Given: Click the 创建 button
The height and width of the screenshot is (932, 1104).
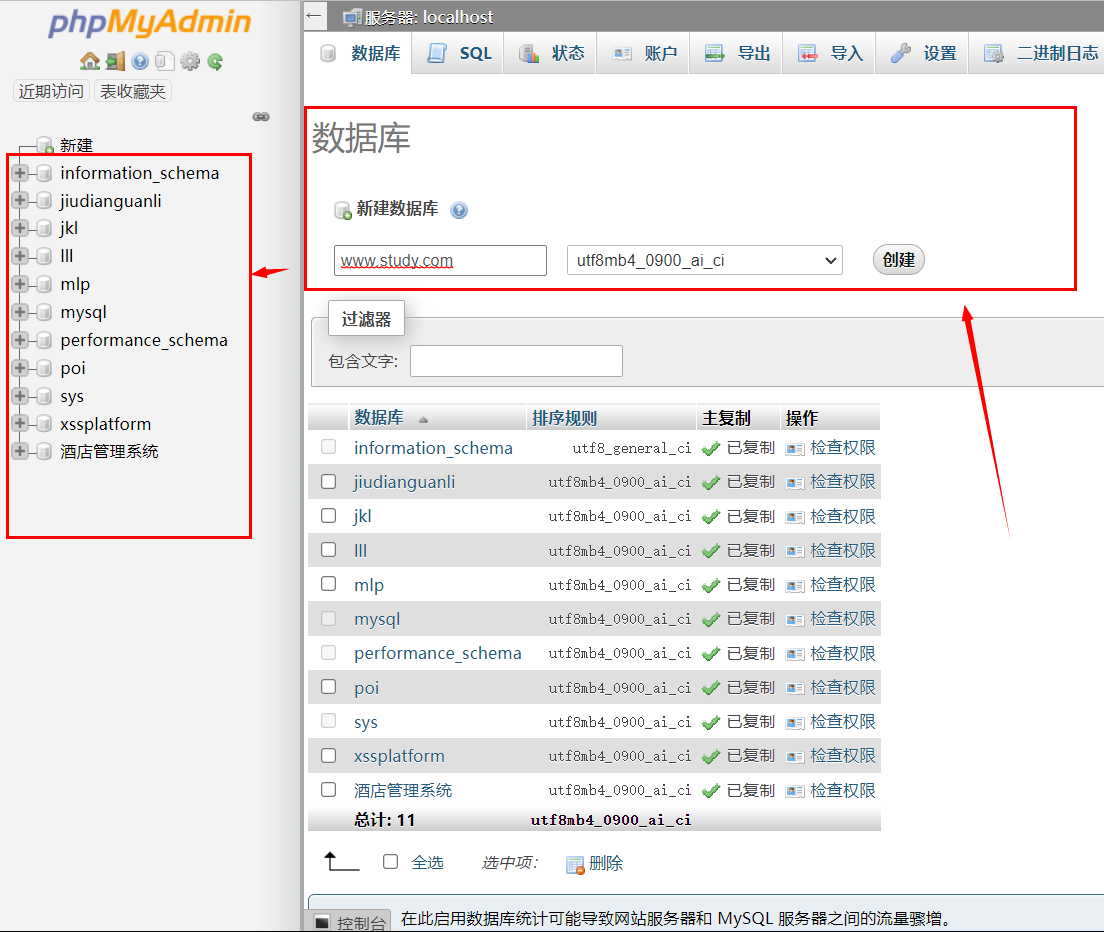Looking at the screenshot, I should coord(898,260).
